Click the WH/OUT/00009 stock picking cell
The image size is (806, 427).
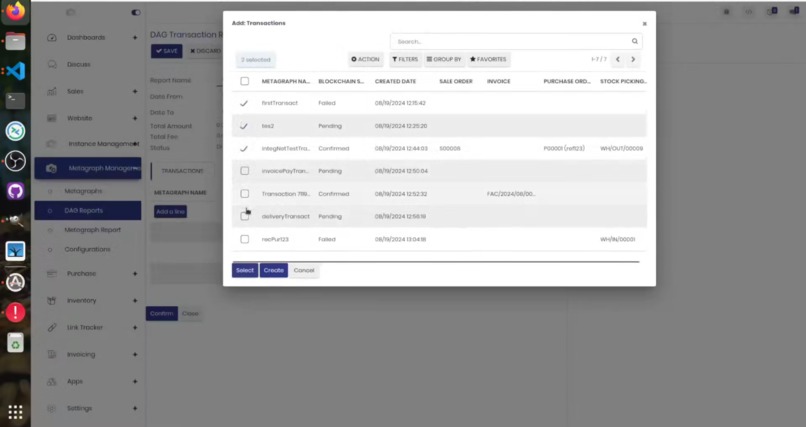pos(621,148)
